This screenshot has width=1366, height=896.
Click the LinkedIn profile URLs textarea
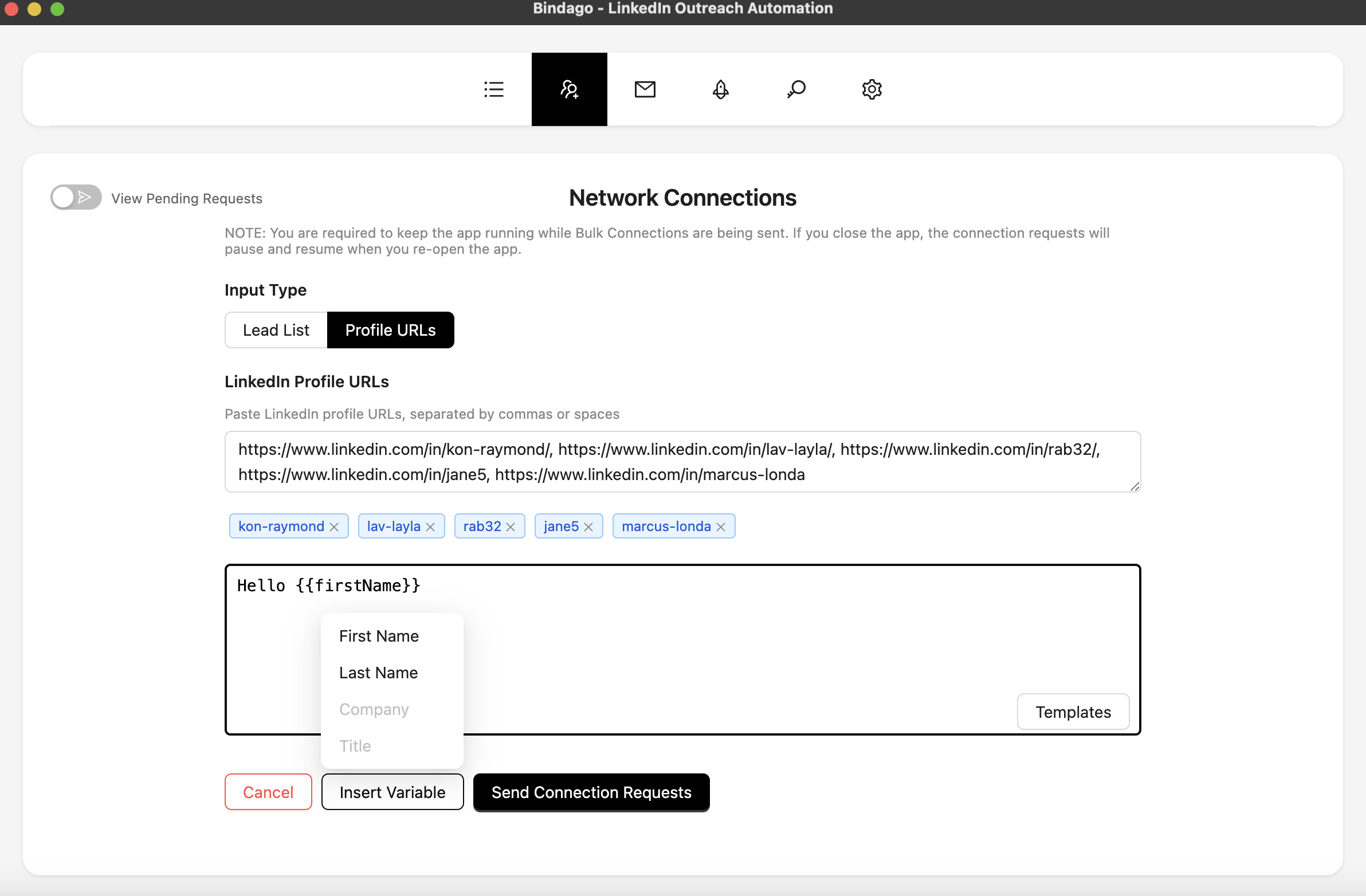(x=682, y=462)
